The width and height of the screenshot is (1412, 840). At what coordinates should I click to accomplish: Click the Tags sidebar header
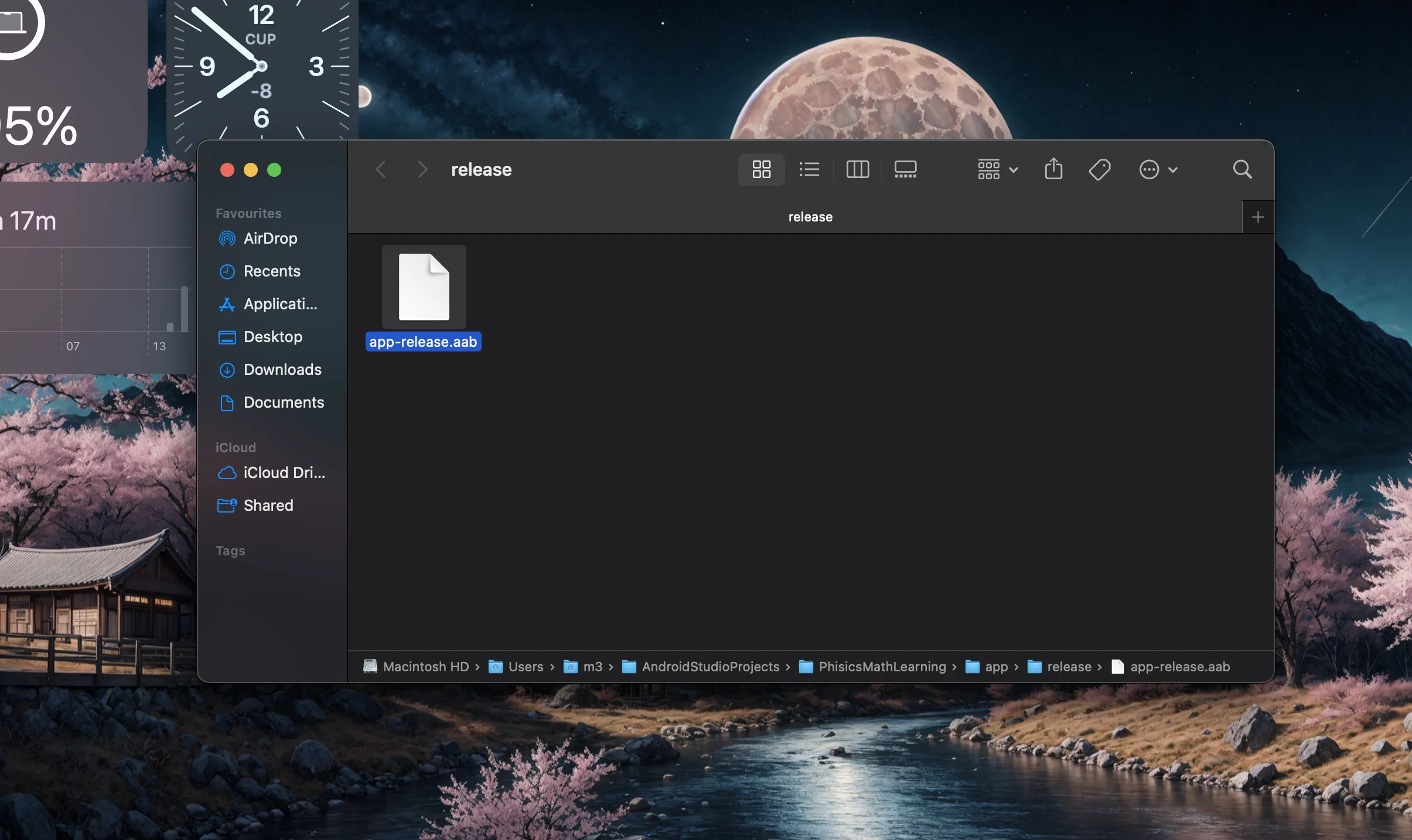tap(230, 551)
